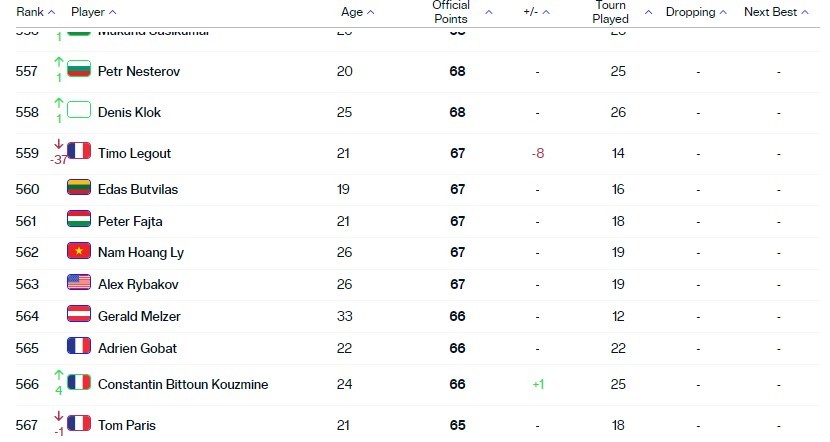The image size is (830, 442).
Task: Click Vietnam flag beside Nam Hoang Ly
Action: click(x=79, y=251)
